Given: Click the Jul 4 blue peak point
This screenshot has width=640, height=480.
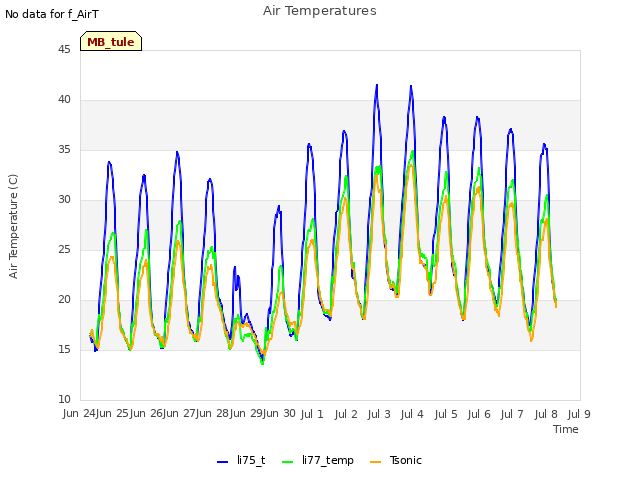Looking at the screenshot, I should coord(411,86).
